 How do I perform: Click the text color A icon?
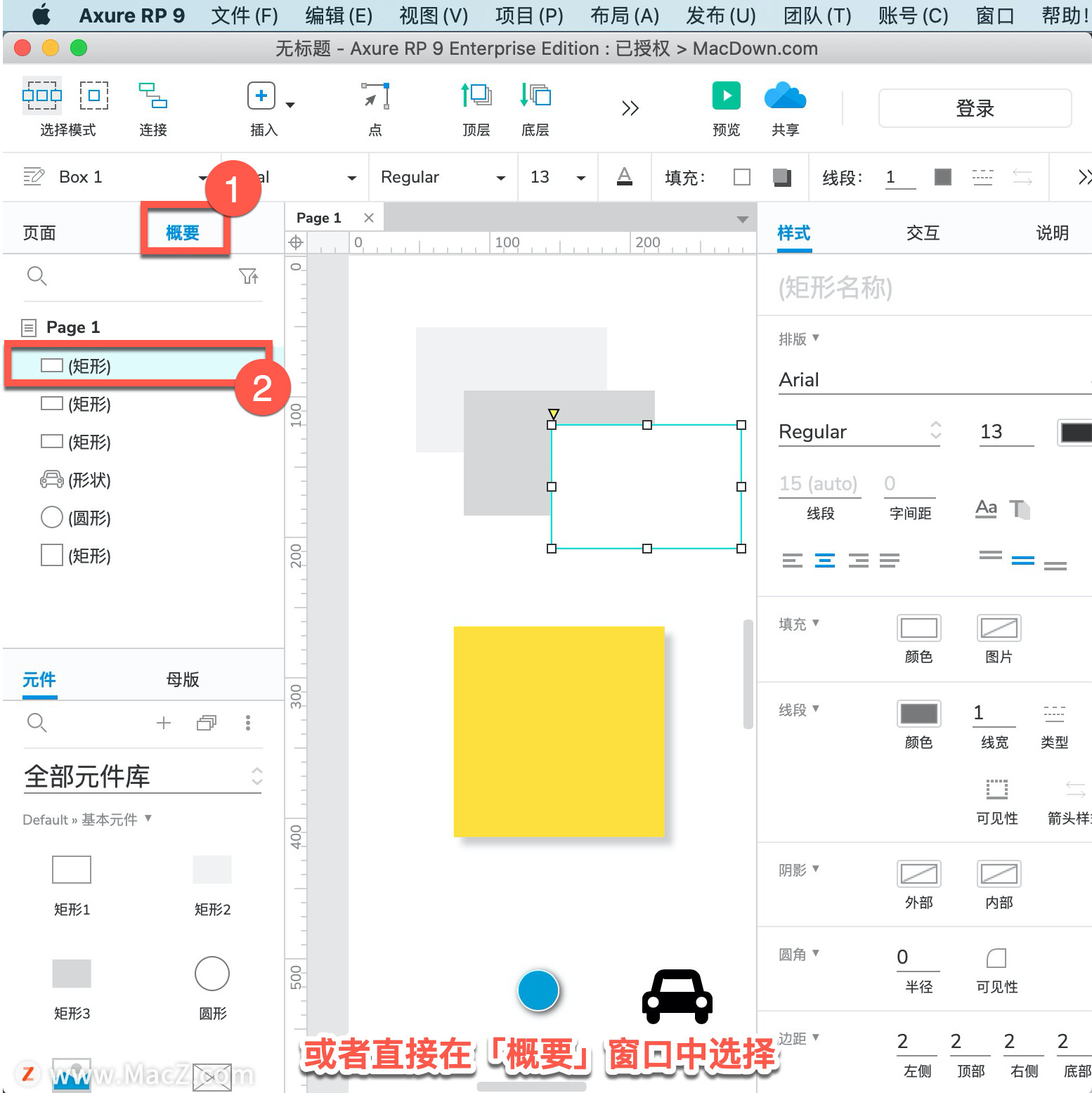pos(624,176)
